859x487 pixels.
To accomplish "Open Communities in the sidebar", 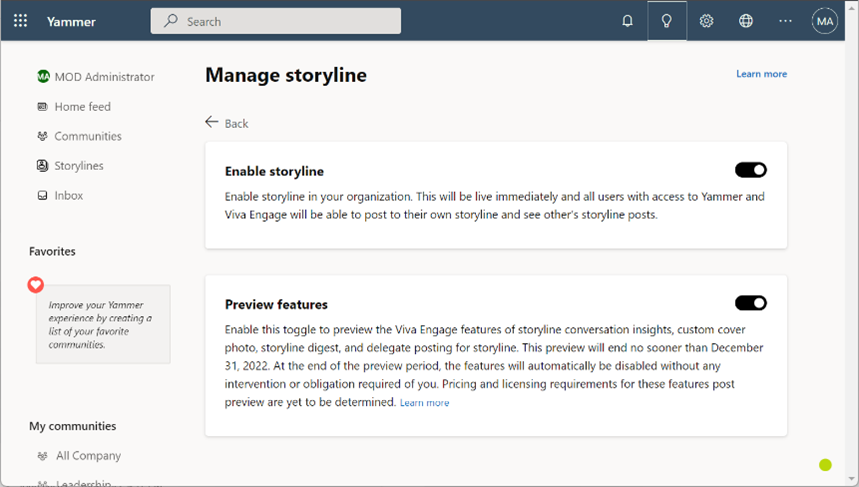I will coord(87,136).
